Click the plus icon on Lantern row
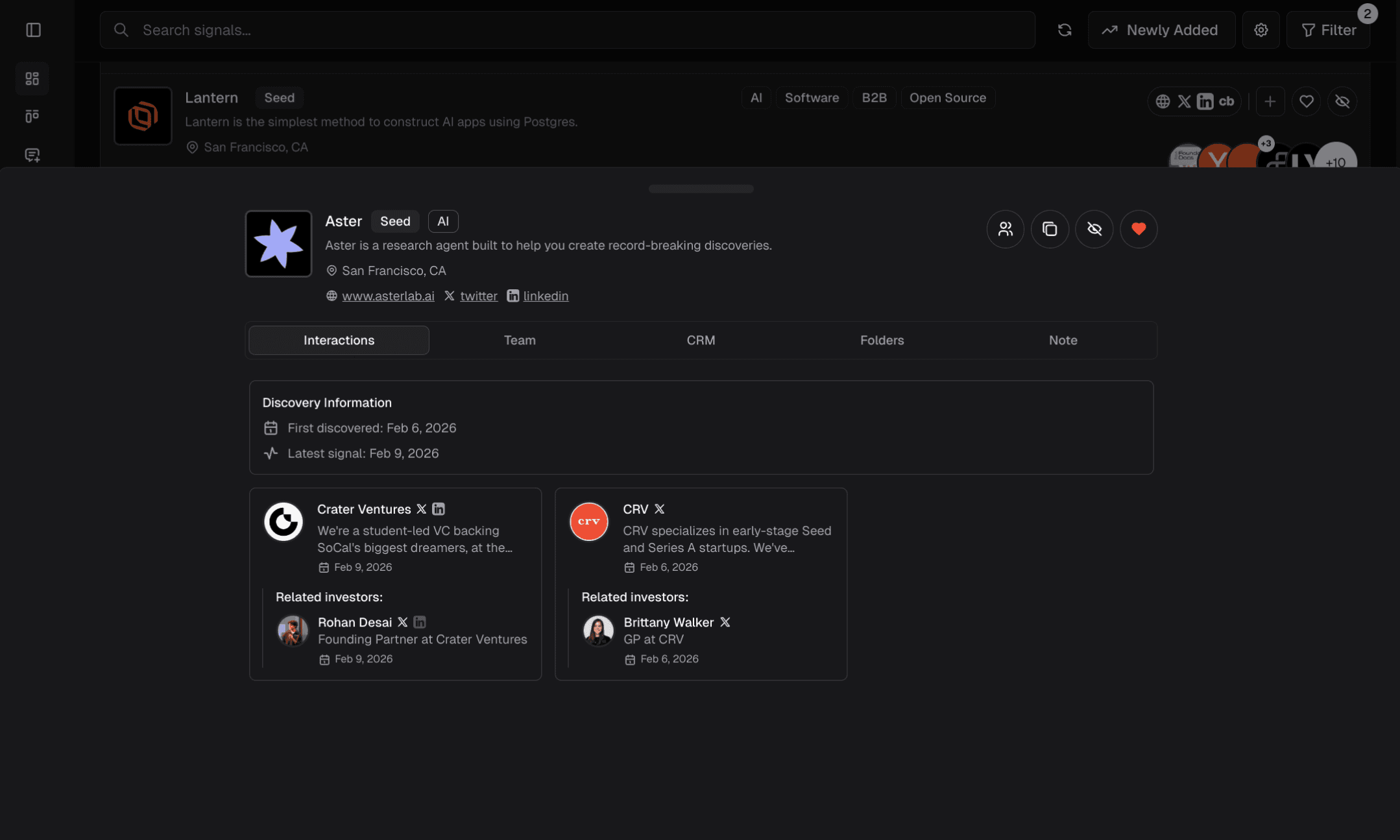The image size is (1400, 840). pos(1270,101)
